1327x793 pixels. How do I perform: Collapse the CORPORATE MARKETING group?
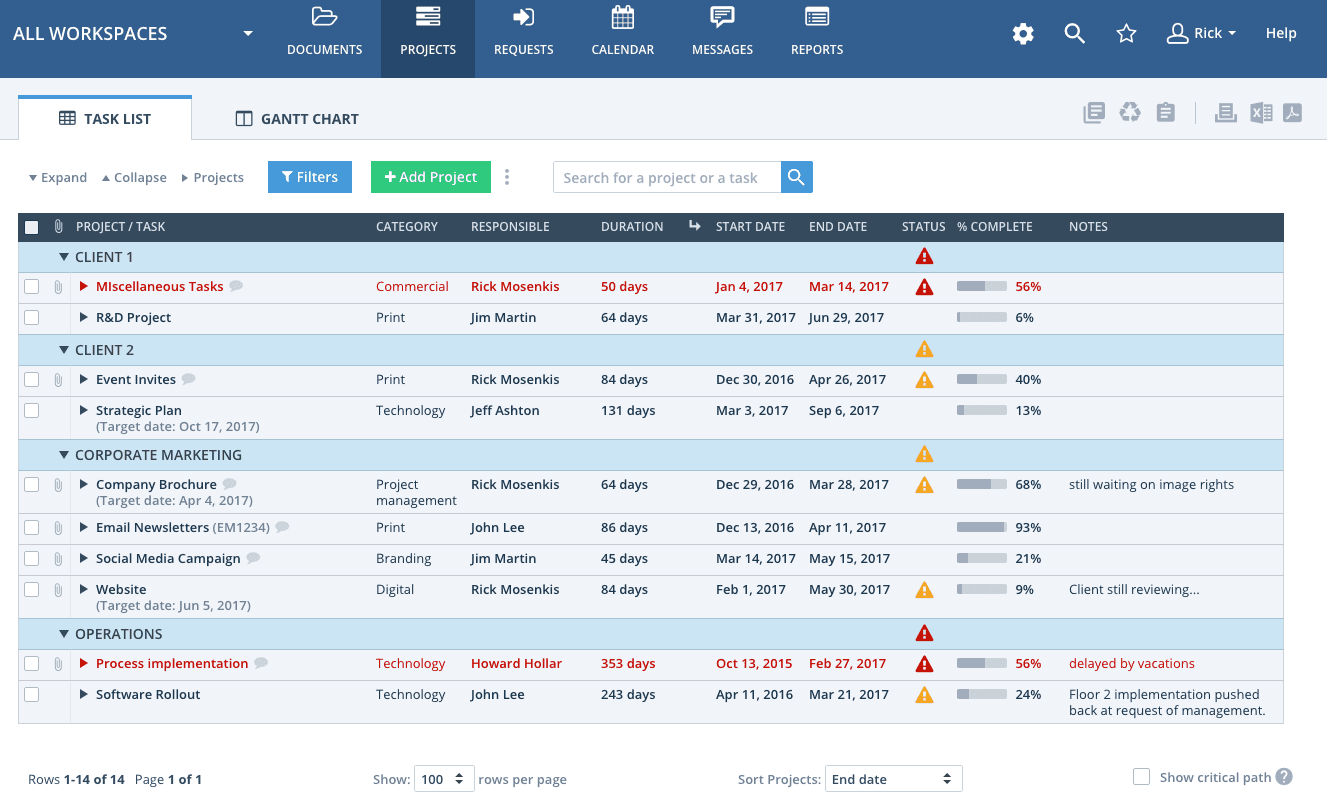tap(64, 455)
